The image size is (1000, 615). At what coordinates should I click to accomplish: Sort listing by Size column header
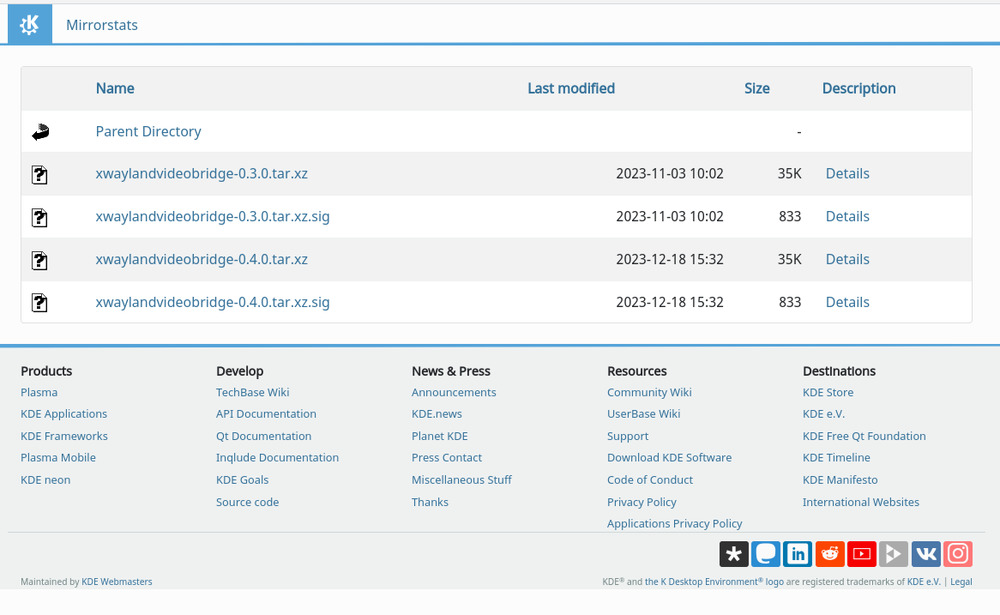pyautogui.click(x=757, y=88)
